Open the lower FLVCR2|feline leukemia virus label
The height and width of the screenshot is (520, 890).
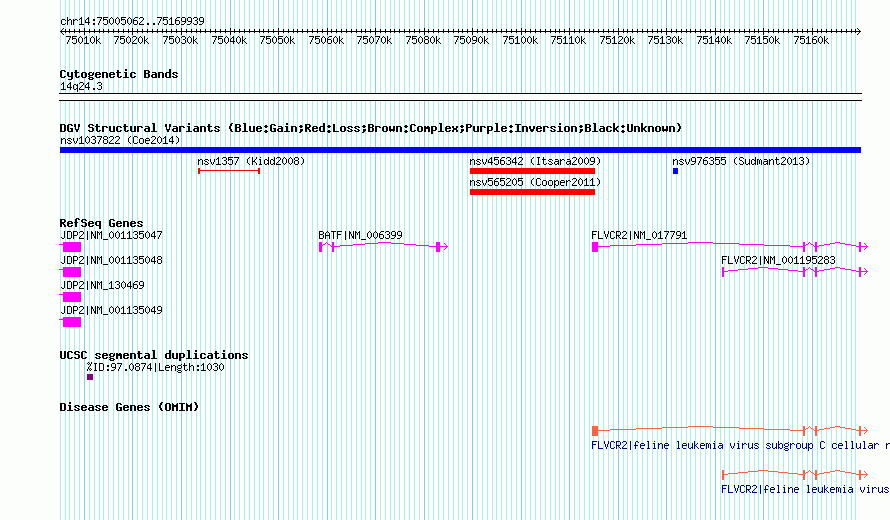[x=805, y=489]
